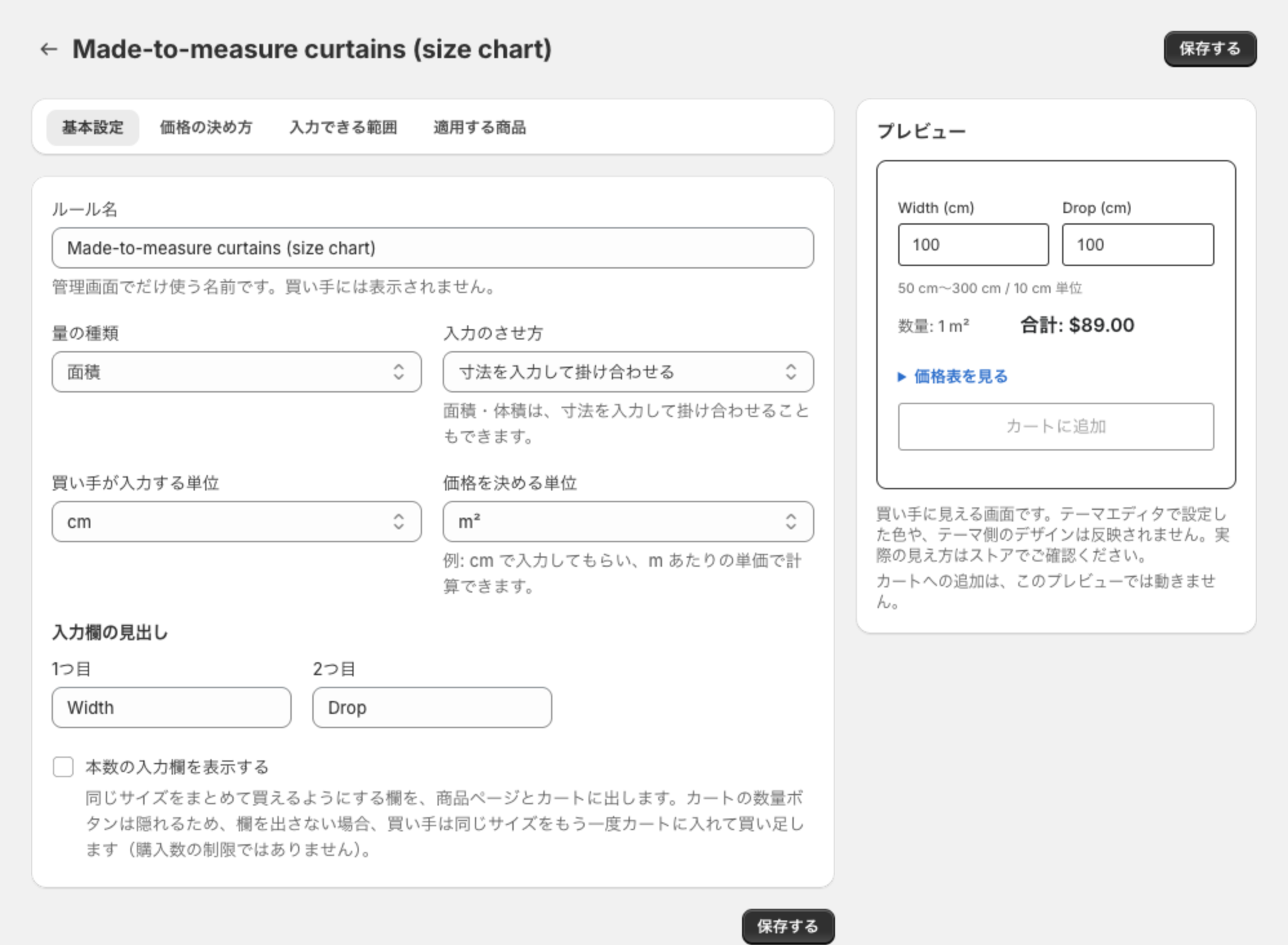Click the bottom 保存する button under the form

788,926
